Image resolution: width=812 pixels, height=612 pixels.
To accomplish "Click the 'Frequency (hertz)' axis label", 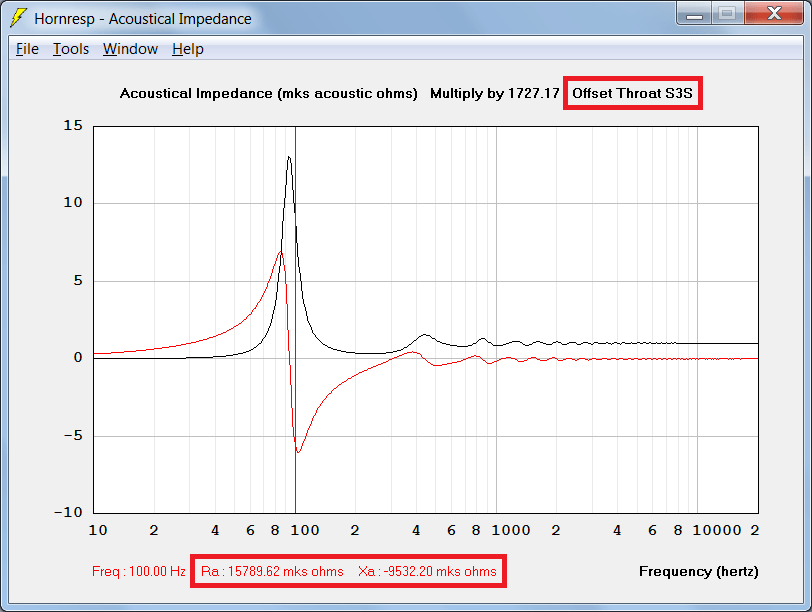I will [x=699, y=572].
